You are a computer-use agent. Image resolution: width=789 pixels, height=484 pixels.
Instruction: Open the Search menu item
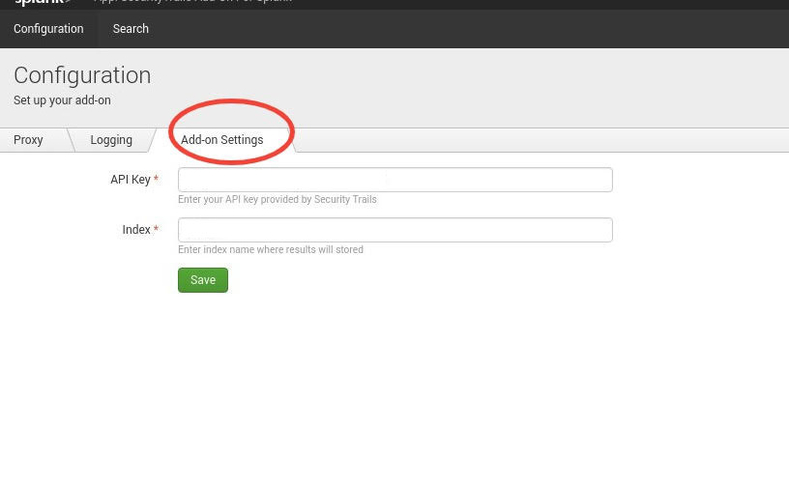point(130,29)
